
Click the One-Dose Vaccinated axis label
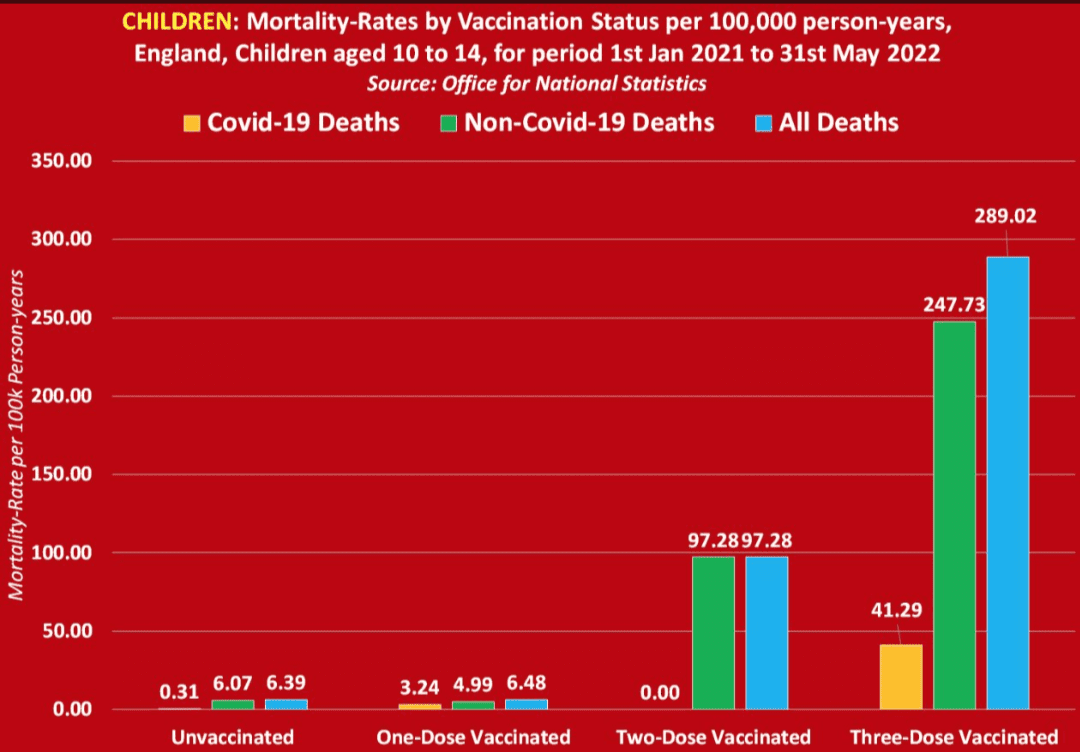click(x=473, y=737)
